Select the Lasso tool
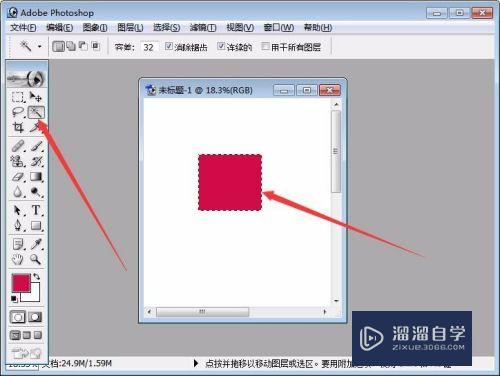 point(18,112)
